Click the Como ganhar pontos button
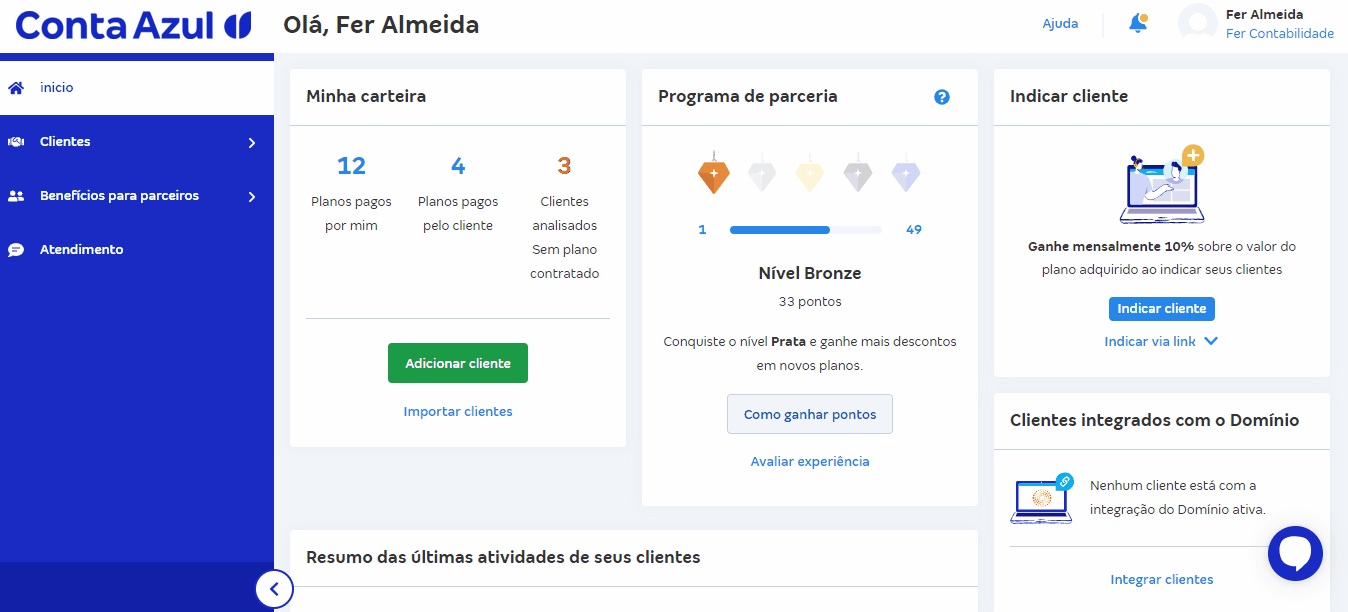This screenshot has height=612, width=1348. tap(810, 414)
